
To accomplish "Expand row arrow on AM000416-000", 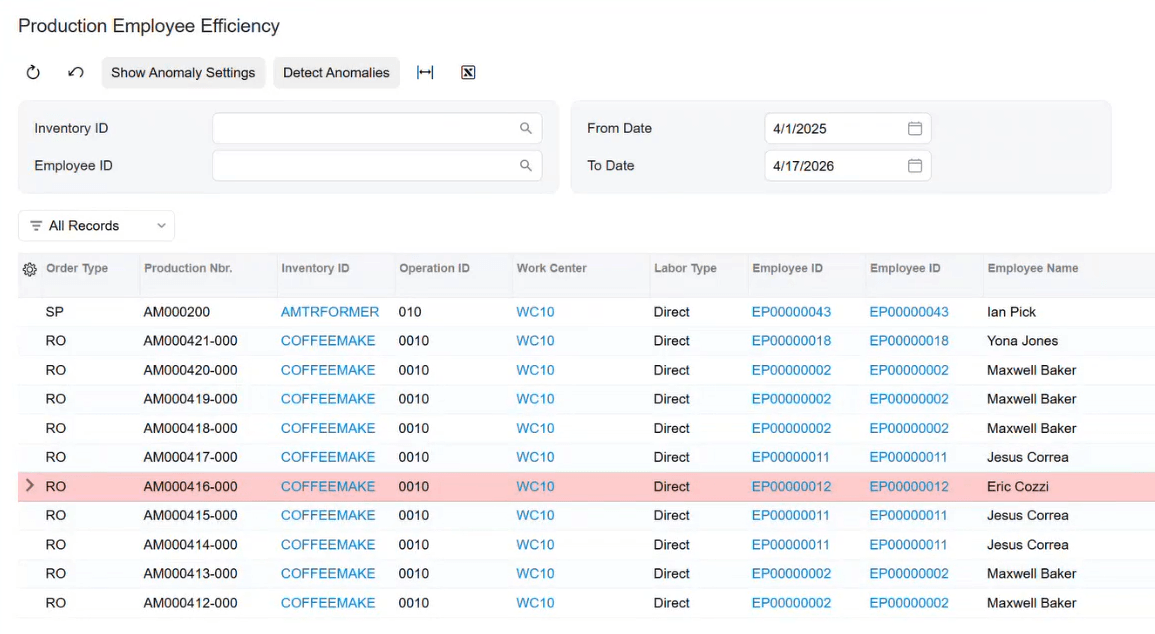I will (x=29, y=485).
